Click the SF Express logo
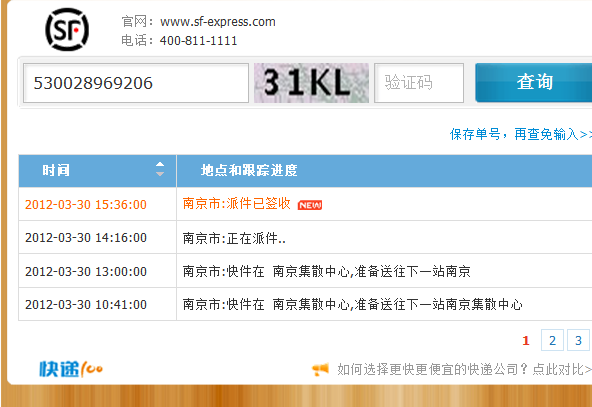592x407 pixels. (x=67, y=29)
